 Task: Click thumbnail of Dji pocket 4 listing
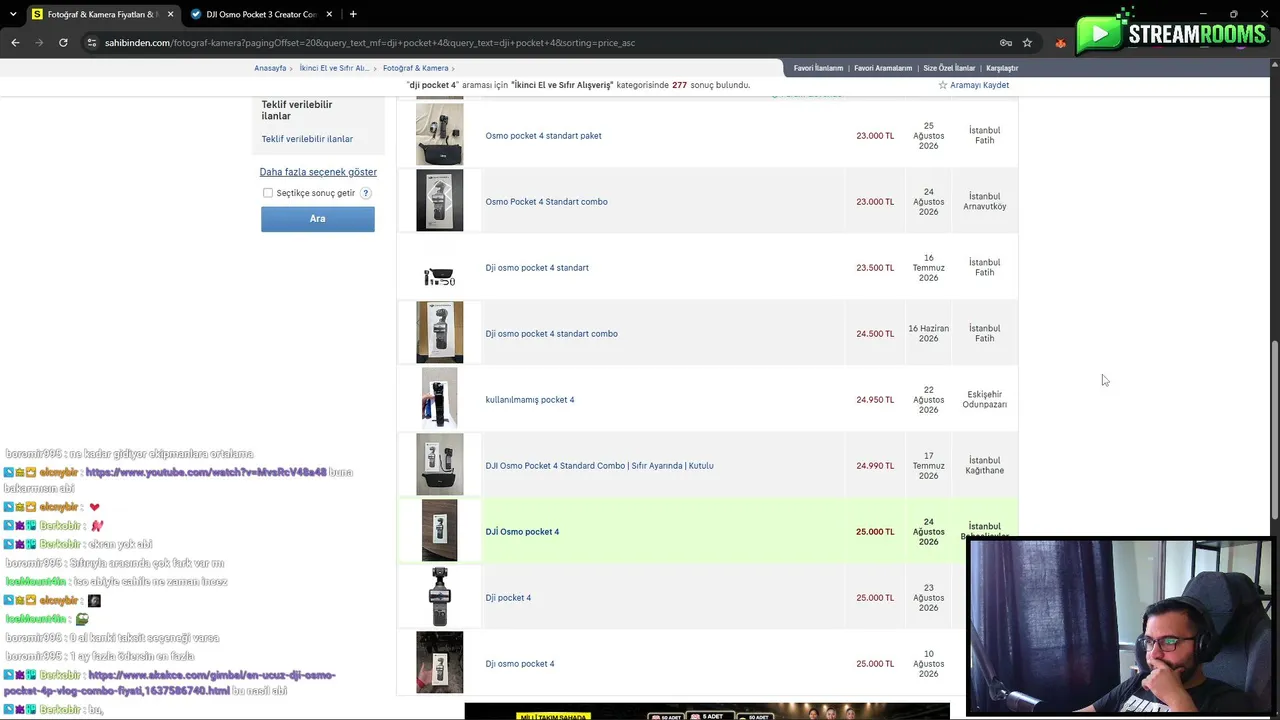pyautogui.click(x=439, y=597)
